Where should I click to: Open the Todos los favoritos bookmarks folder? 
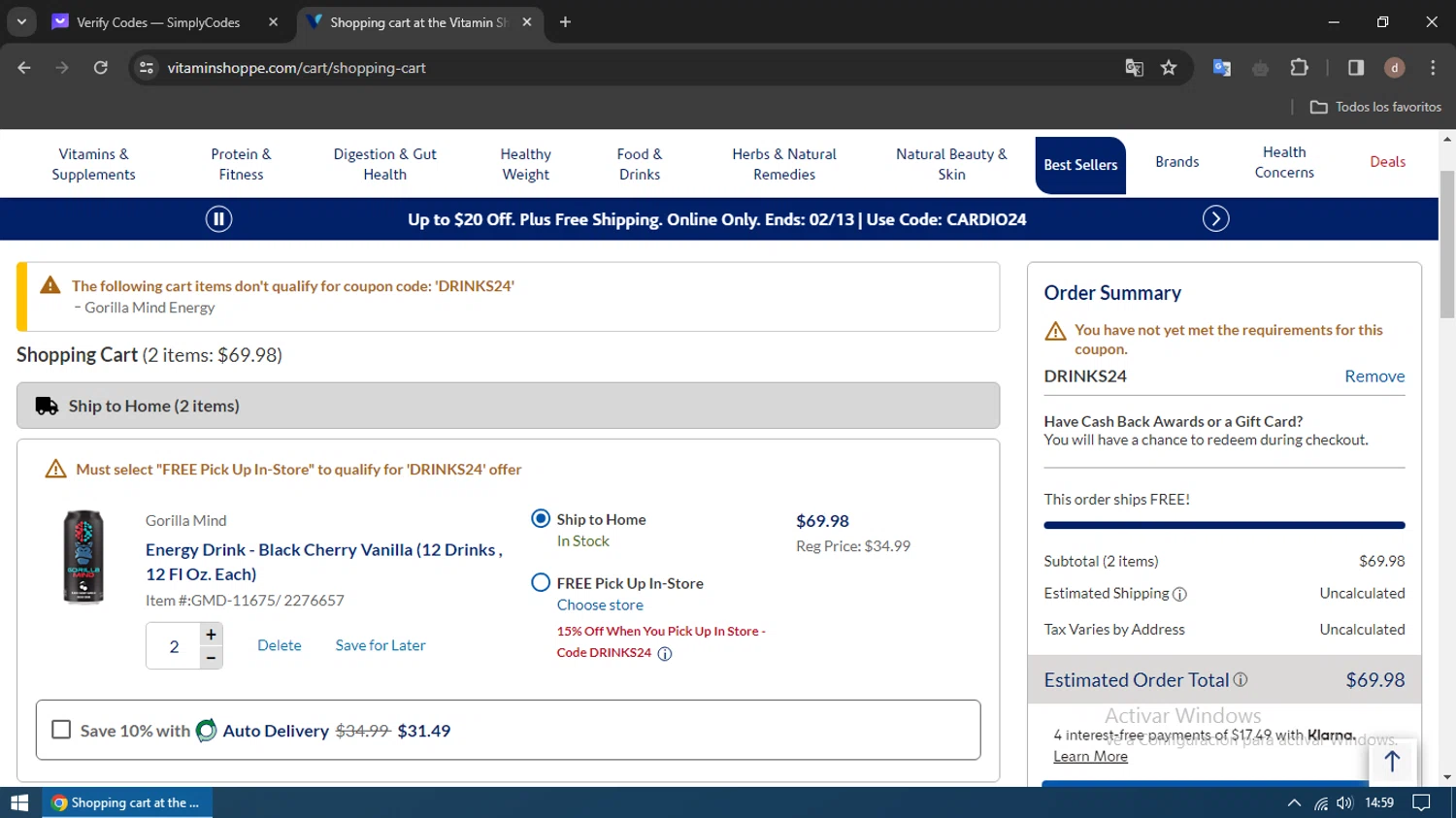[1375, 107]
